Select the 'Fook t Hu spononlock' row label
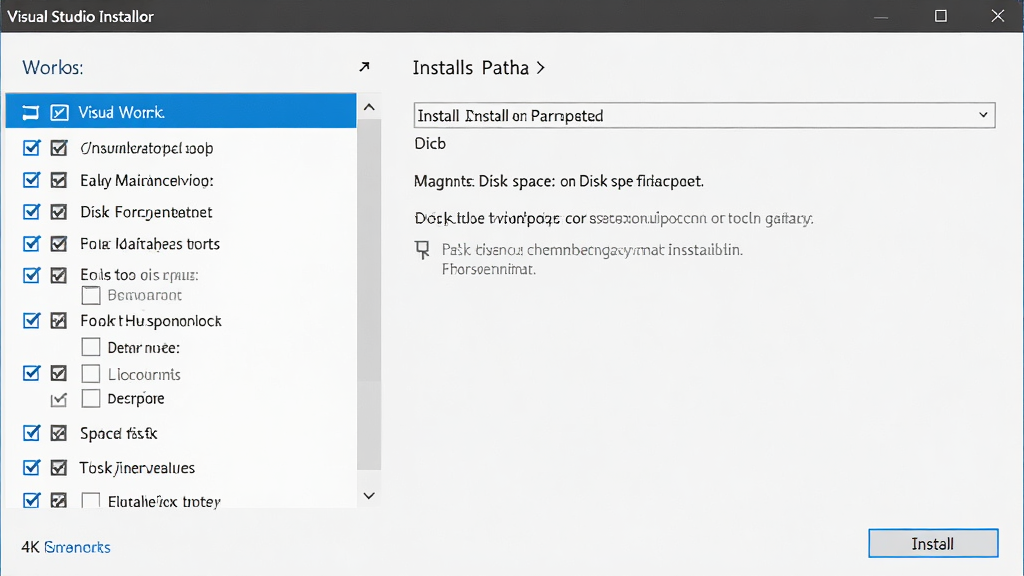Image resolution: width=1024 pixels, height=576 pixels. 151,321
